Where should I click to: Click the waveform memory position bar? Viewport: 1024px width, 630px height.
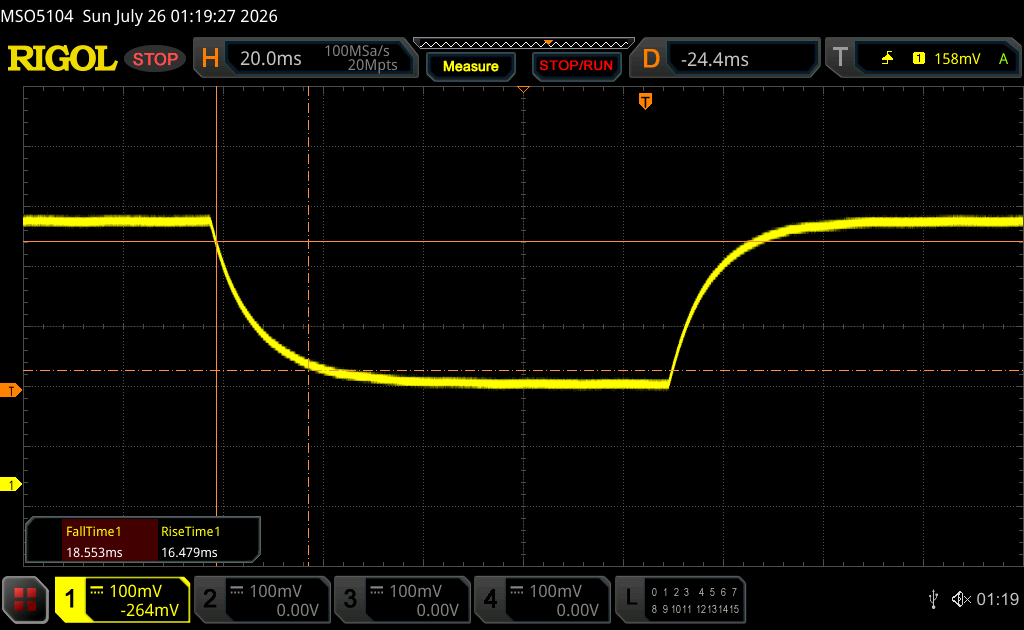tap(524, 44)
